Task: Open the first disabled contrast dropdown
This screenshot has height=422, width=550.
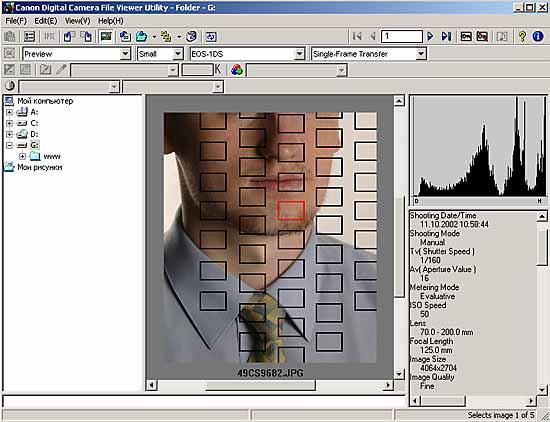Action: 114,86
